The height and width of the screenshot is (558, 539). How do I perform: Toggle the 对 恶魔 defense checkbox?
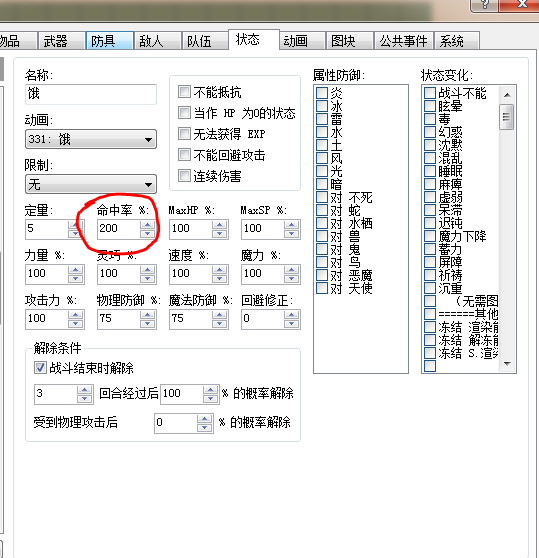[x=322, y=275]
